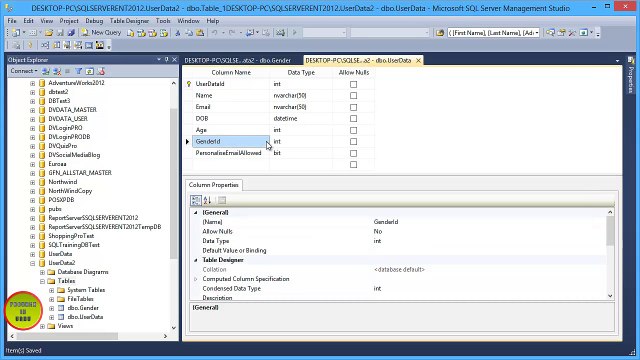
Task: Click the Default Value or Binding property
Action: tap(234, 251)
